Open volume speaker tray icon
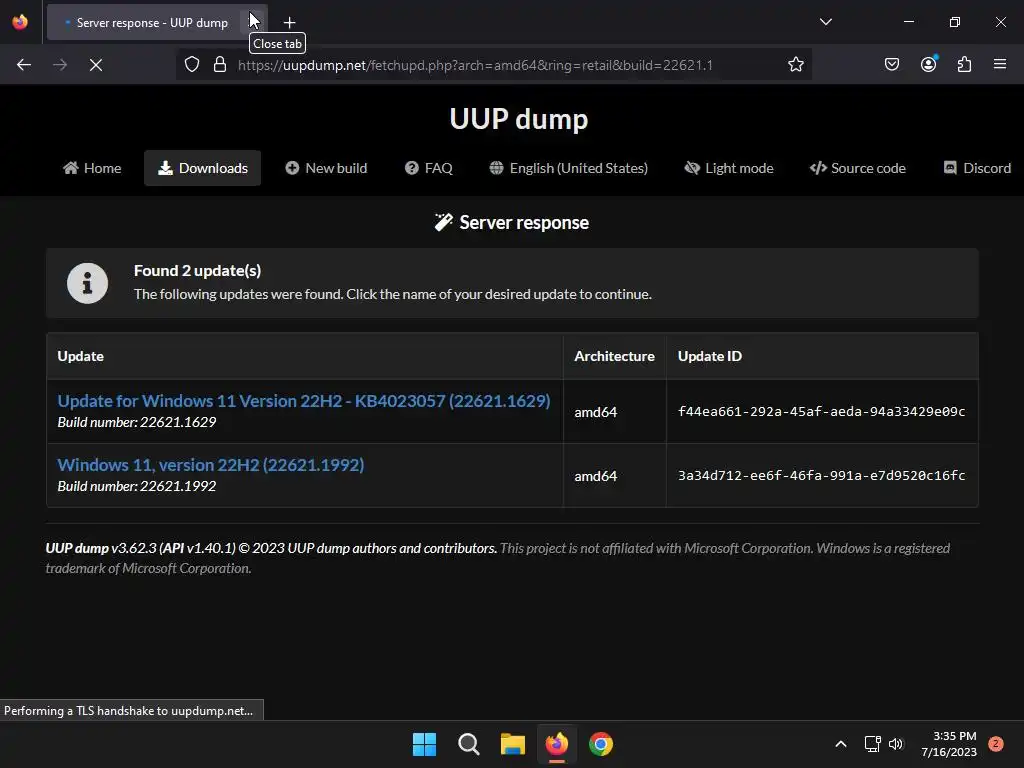 (896, 744)
